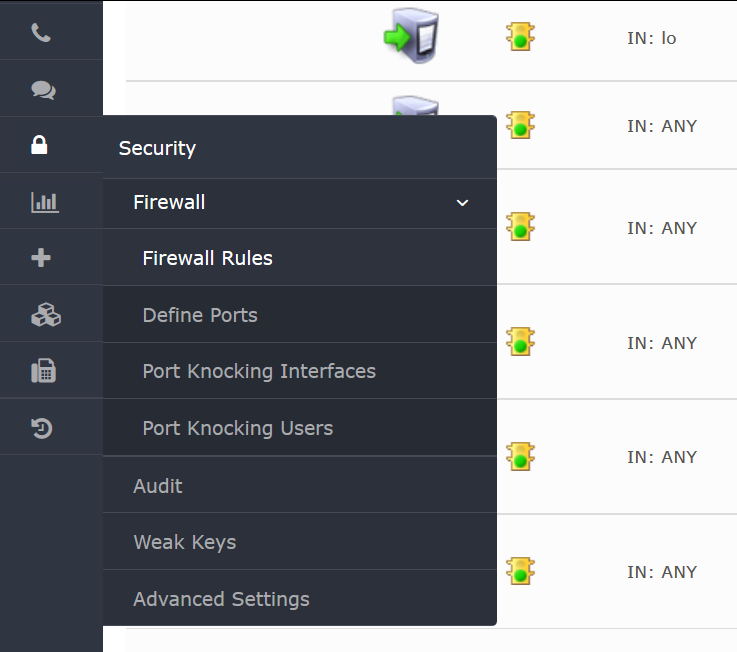Open the bar chart reports icon

(45, 202)
